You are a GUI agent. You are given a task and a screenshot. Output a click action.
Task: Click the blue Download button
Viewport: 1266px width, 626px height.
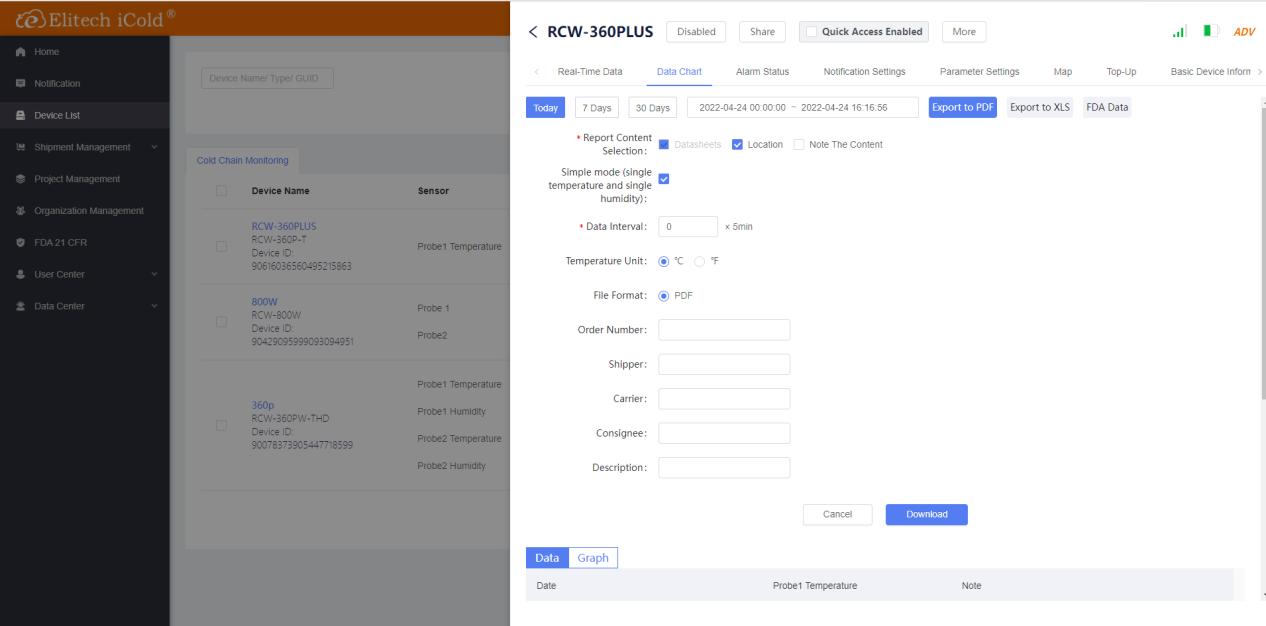point(926,514)
